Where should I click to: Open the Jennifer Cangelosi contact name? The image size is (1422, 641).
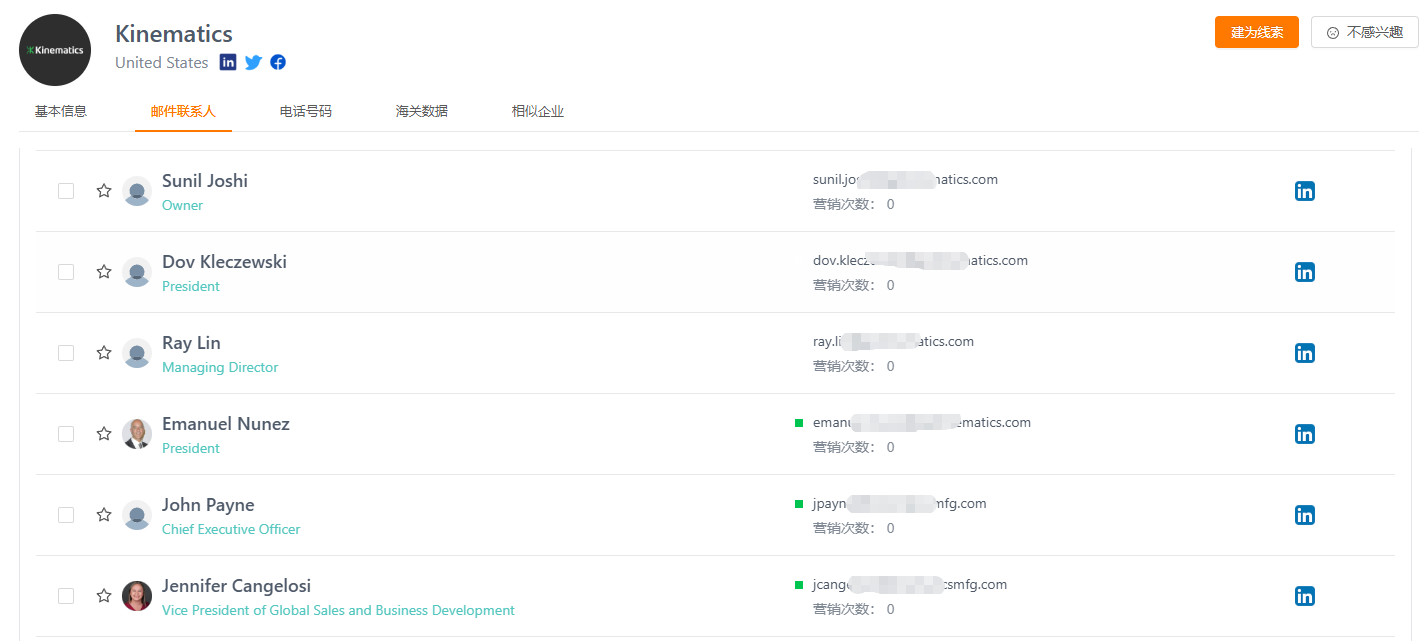click(x=236, y=586)
